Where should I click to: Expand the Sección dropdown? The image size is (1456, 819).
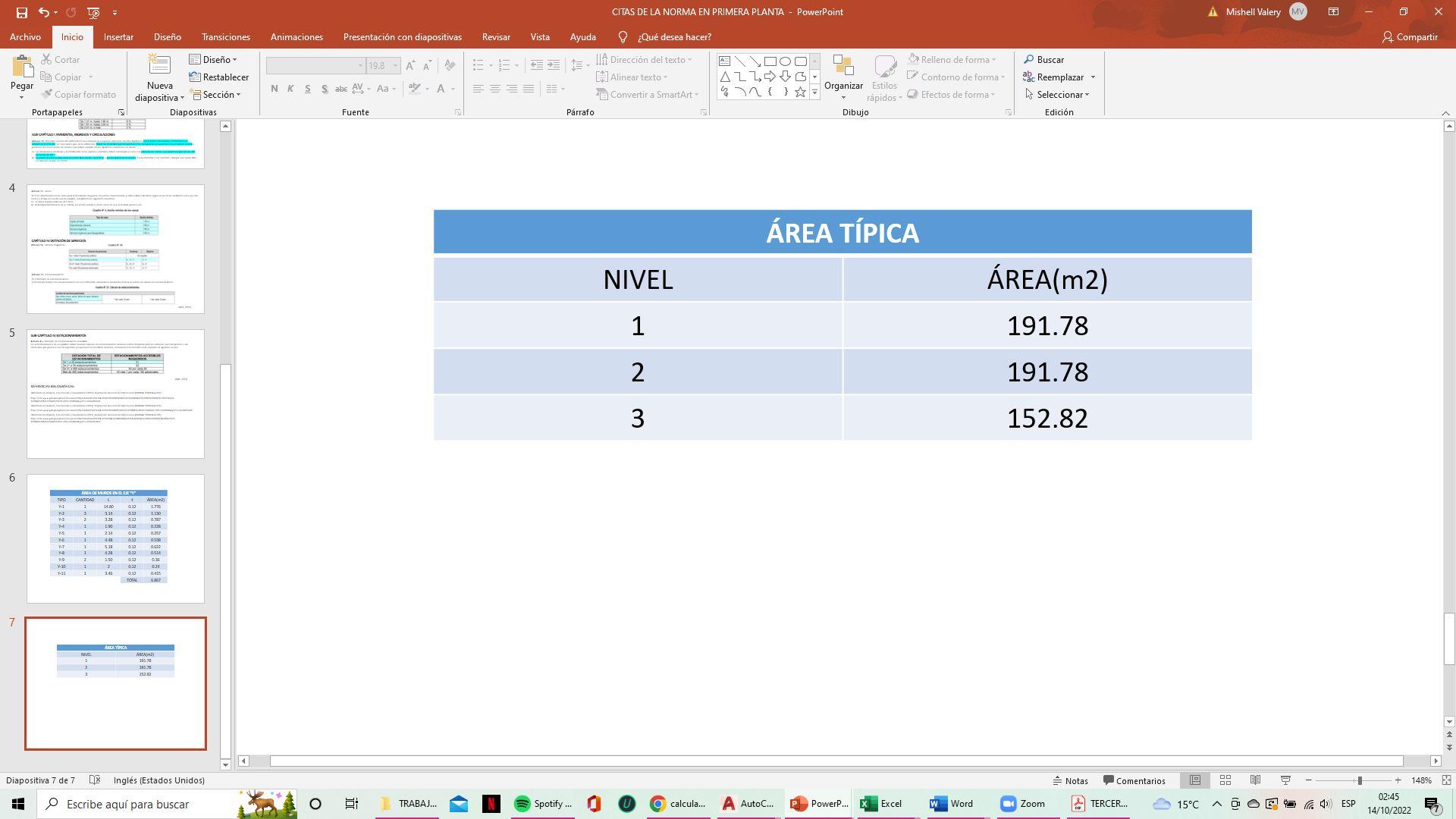pos(217,95)
